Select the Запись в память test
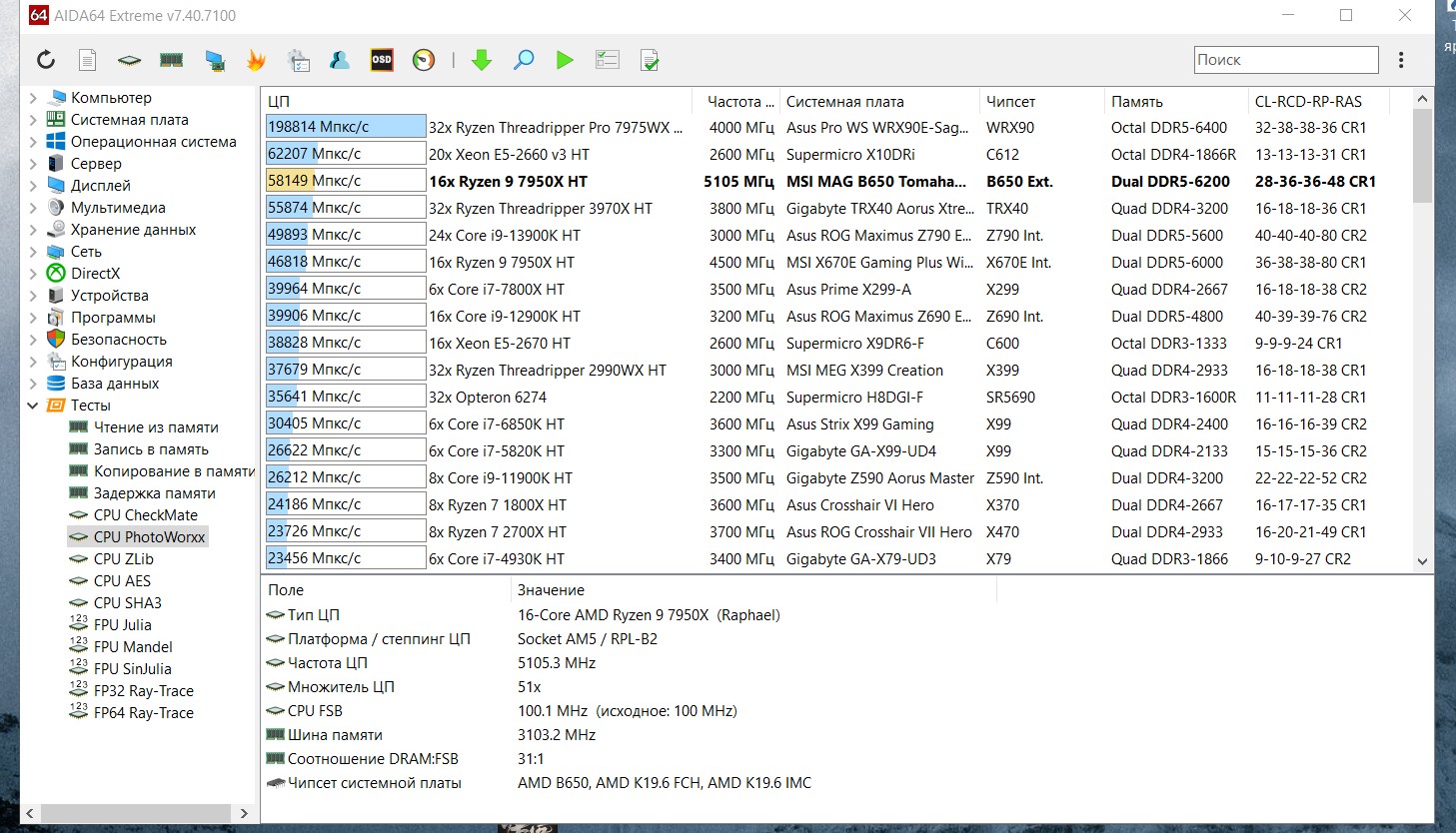 [151, 449]
